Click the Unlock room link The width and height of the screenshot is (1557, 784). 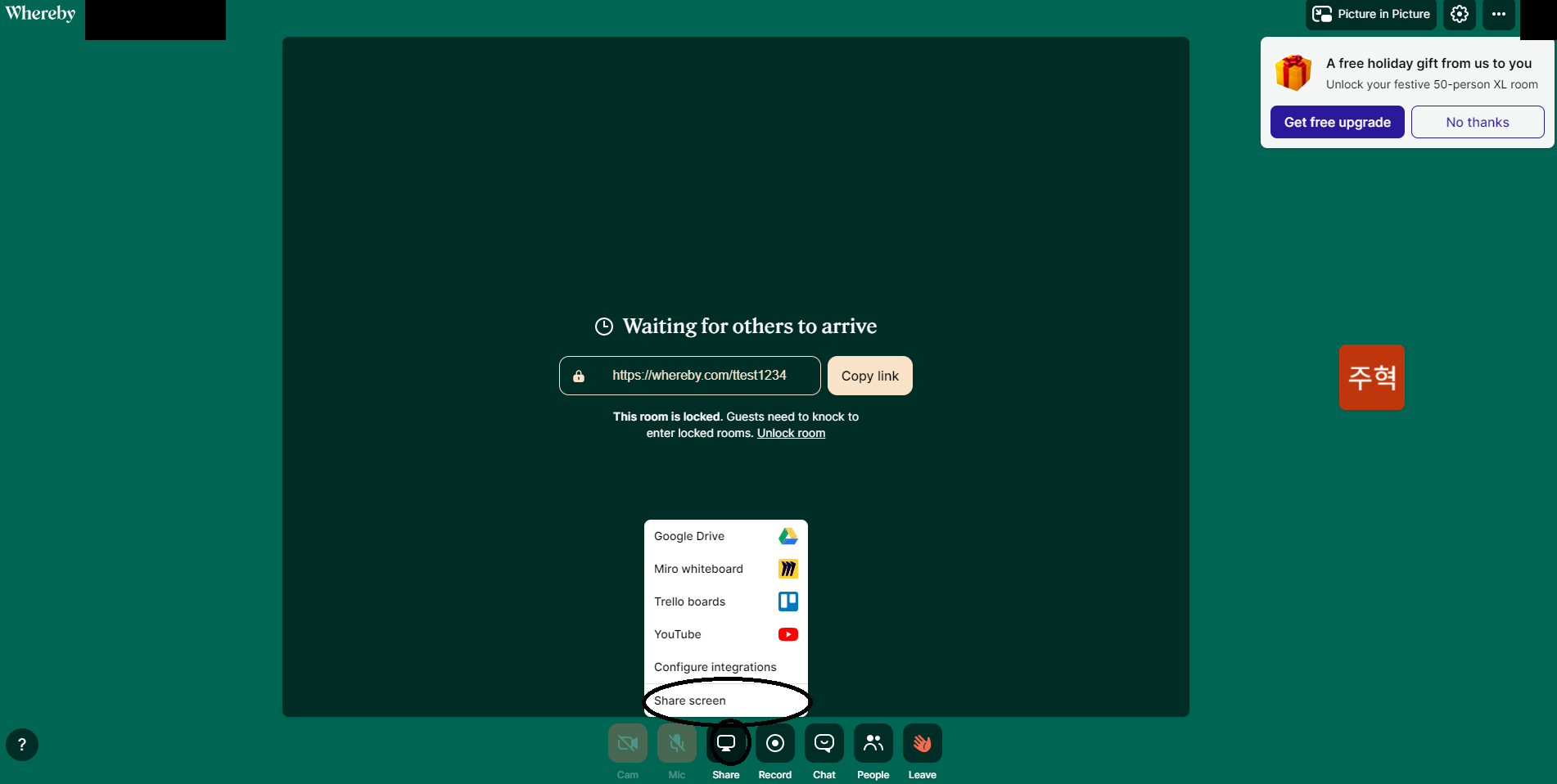791,433
